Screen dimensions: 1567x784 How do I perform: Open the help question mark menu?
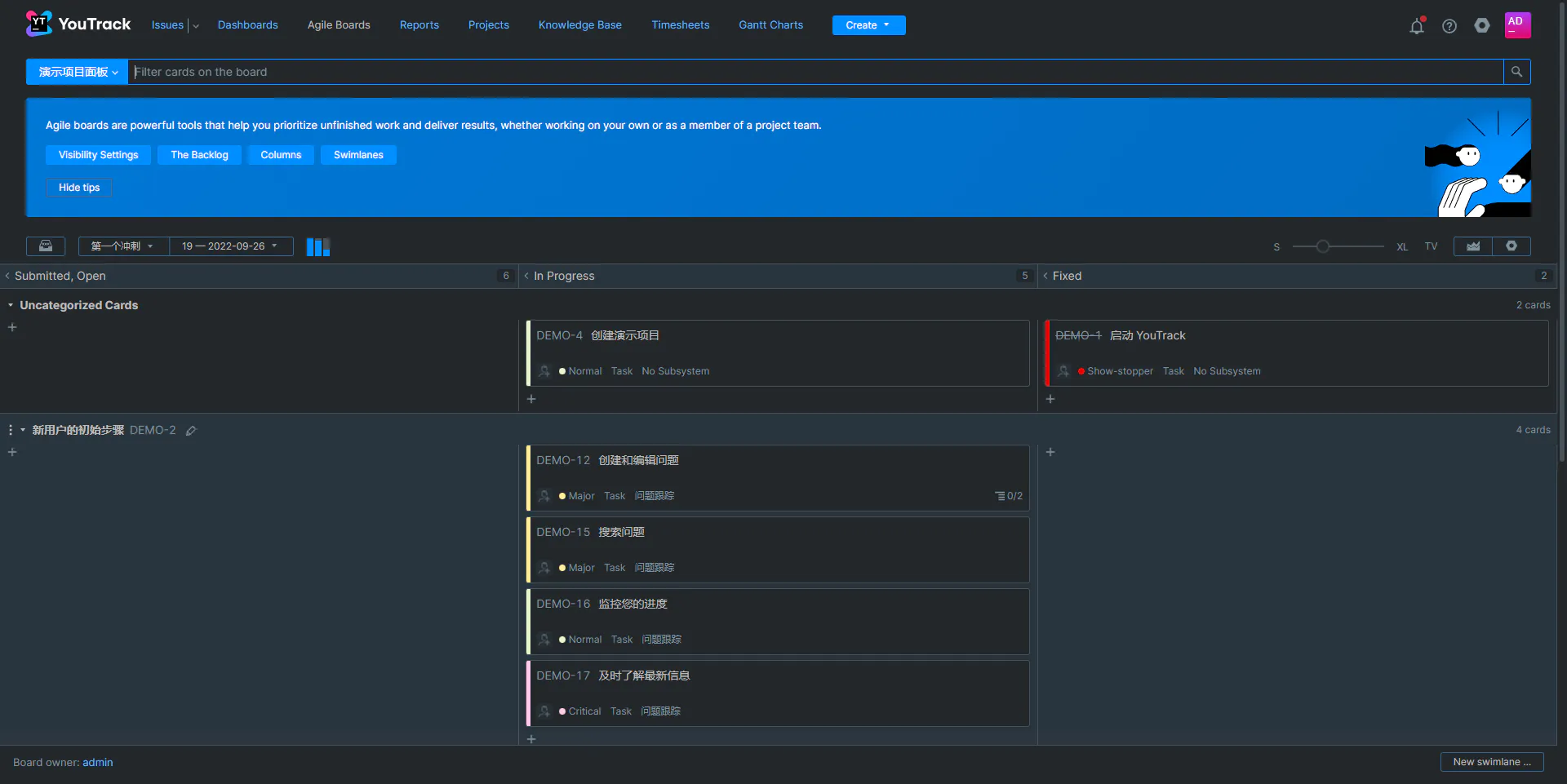[x=1449, y=26]
